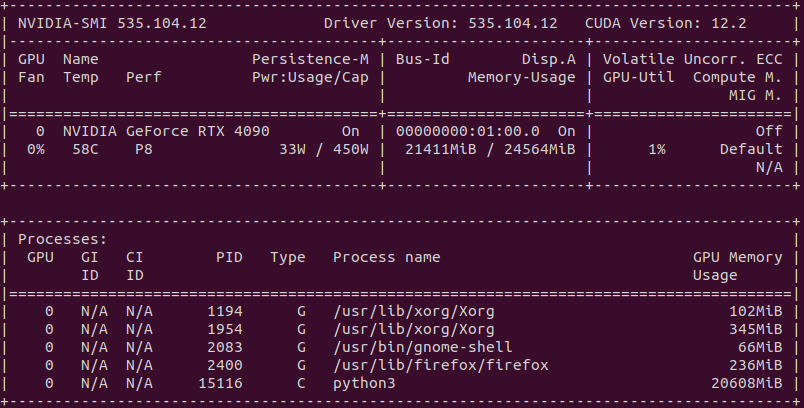Click PID 15116 of the python3 process
Viewport: 804px width, 408px height.
[221, 383]
